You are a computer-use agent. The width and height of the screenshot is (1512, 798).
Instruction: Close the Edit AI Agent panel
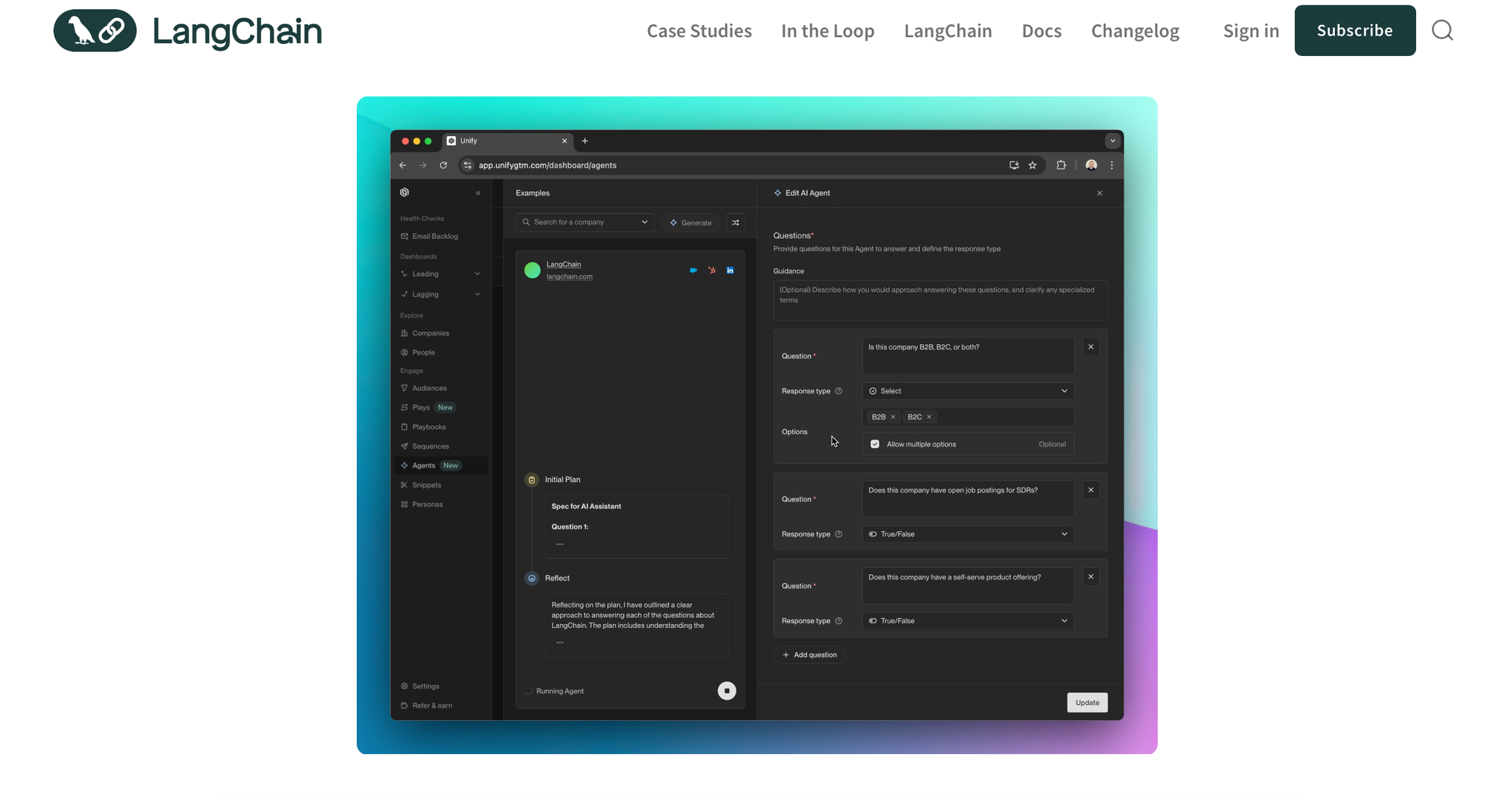point(1099,193)
